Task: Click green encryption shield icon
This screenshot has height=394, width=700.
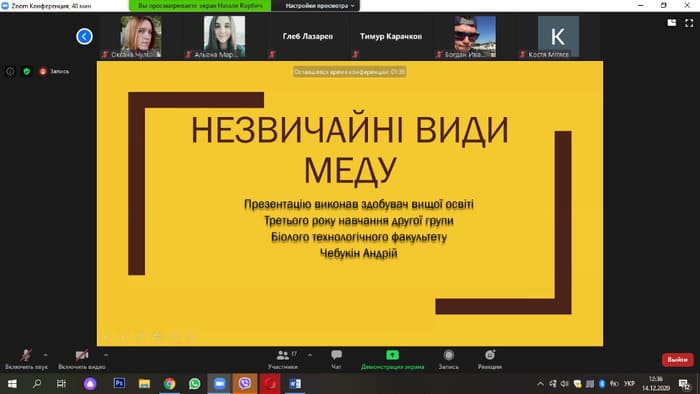Action: coord(27,71)
